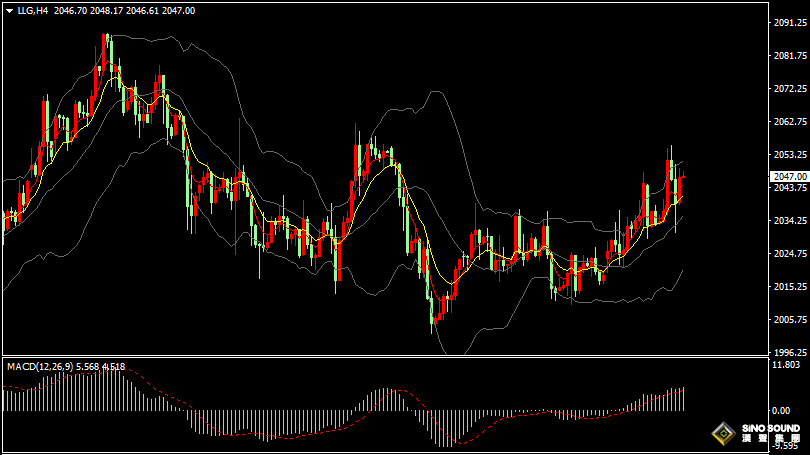
Task: Click the 2024.75 price axis label
Action: coord(789,254)
